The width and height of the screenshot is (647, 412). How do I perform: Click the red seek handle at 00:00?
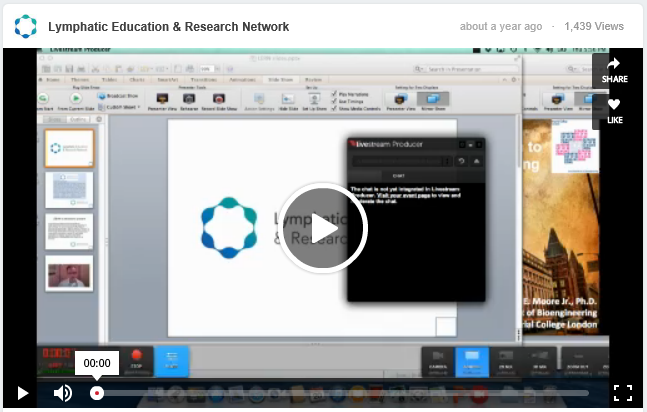coord(97,393)
